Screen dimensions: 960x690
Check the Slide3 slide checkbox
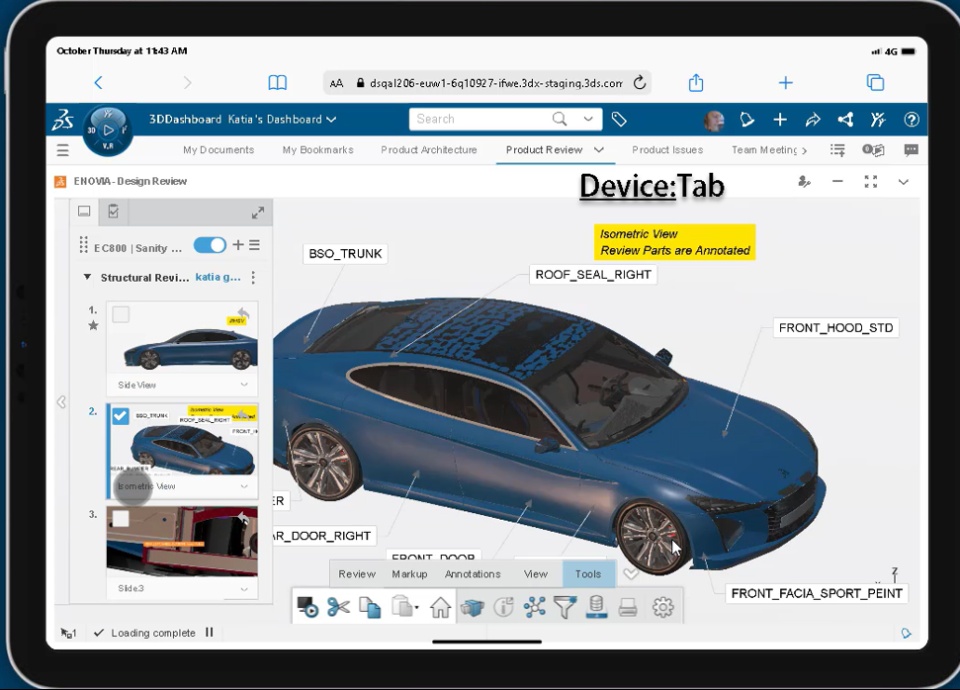click(x=121, y=519)
